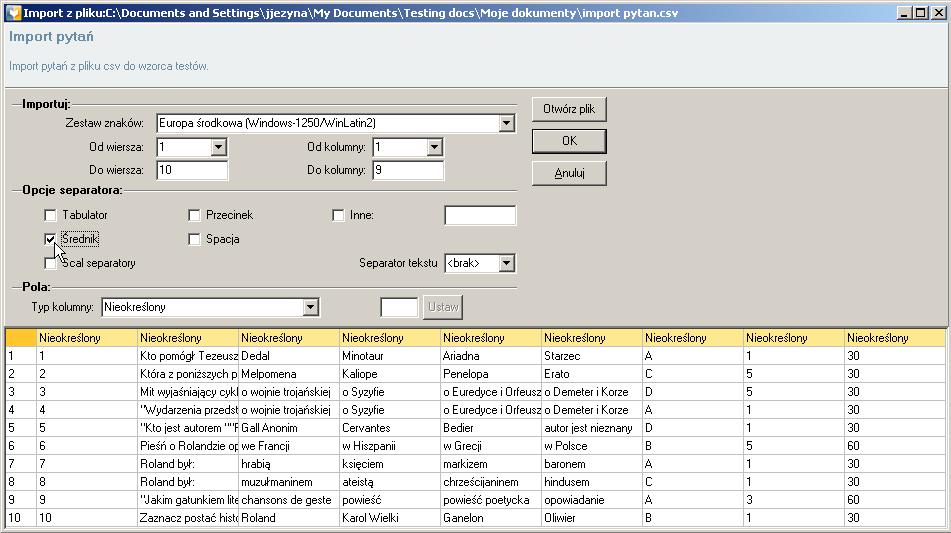The width and height of the screenshot is (951, 533).
Task: Click the Inne custom separator text field
Action: coord(480,215)
